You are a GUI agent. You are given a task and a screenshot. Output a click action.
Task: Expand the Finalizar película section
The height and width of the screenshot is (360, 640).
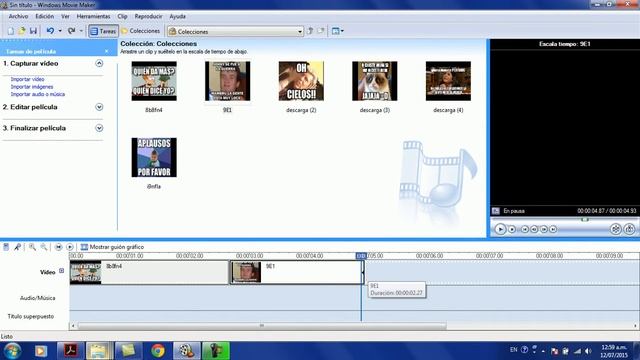tap(99, 128)
